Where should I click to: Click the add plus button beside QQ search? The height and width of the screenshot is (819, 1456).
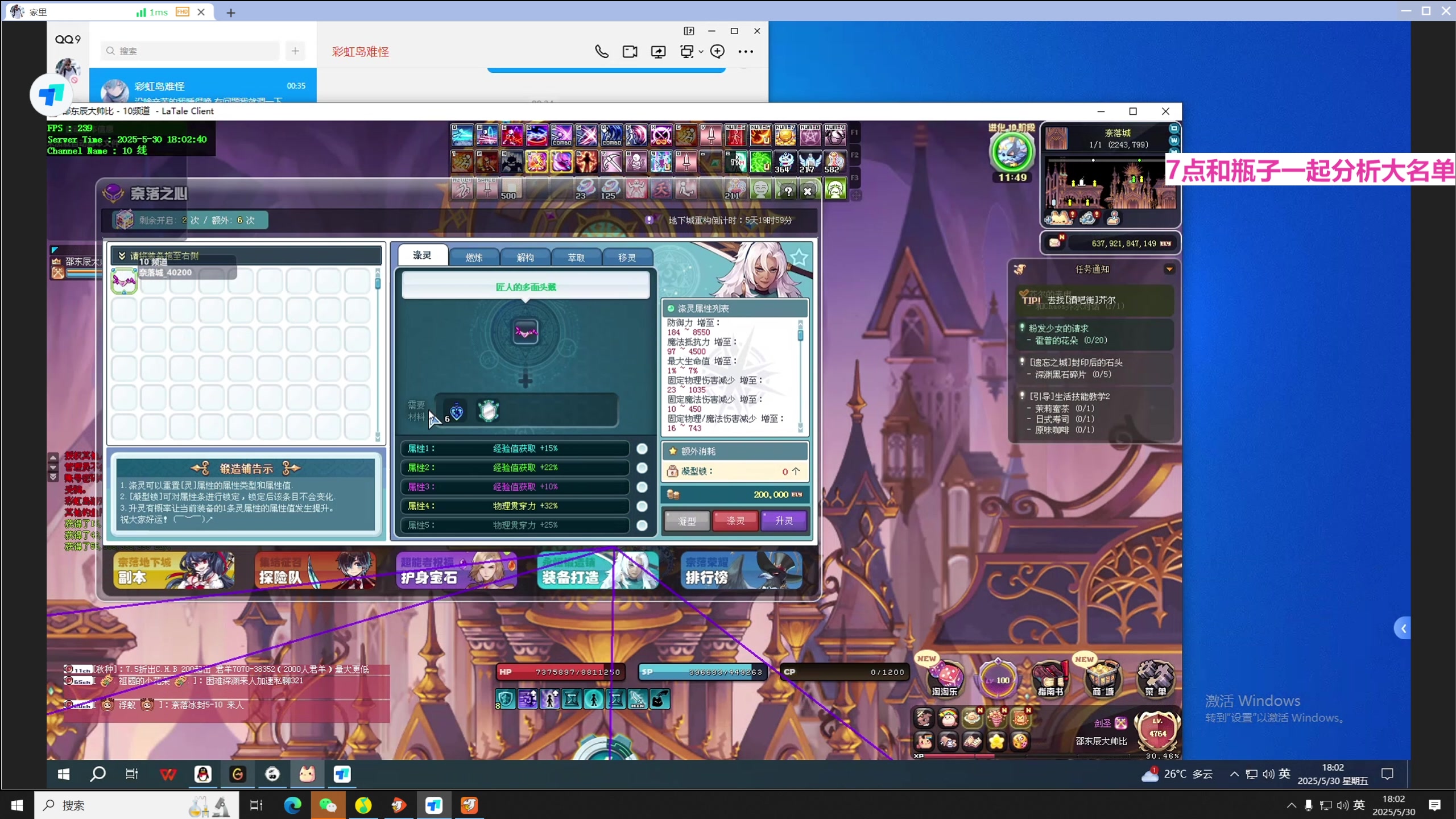click(x=295, y=51)
